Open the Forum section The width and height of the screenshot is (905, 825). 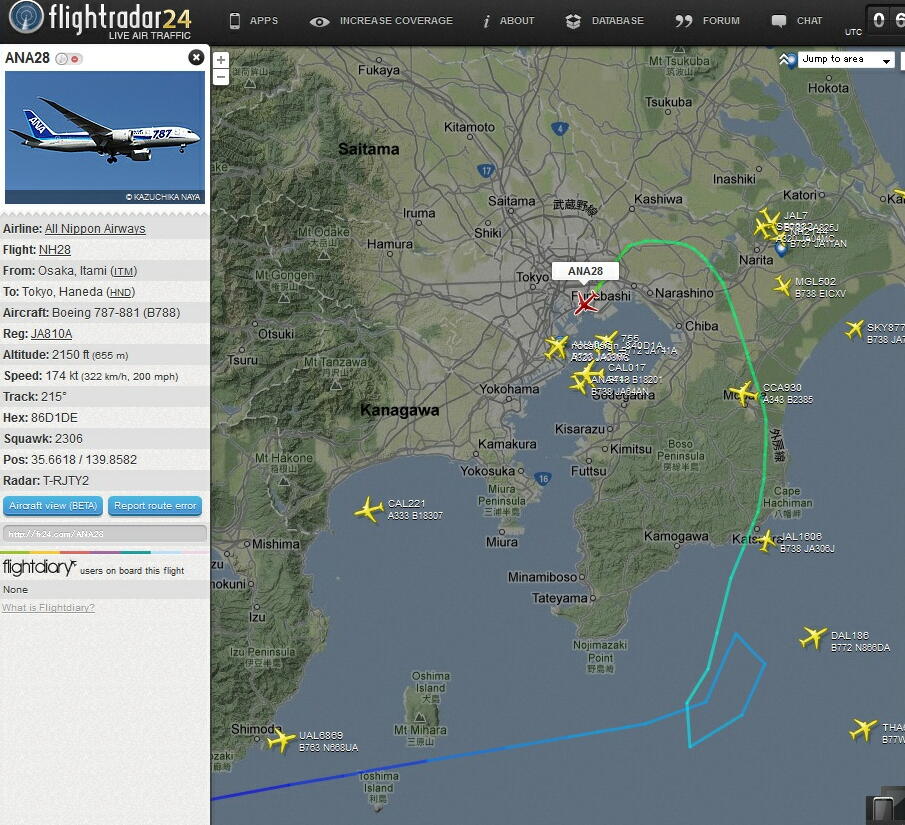point(707,21)
